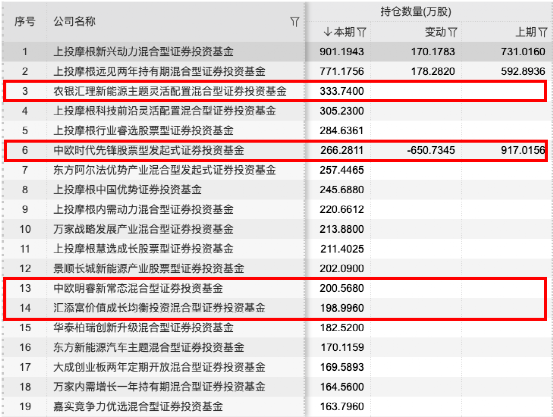The height and width of the screenshot is (417, 553).
Task: Click row number 10 cell
Action: click(25, 229)
